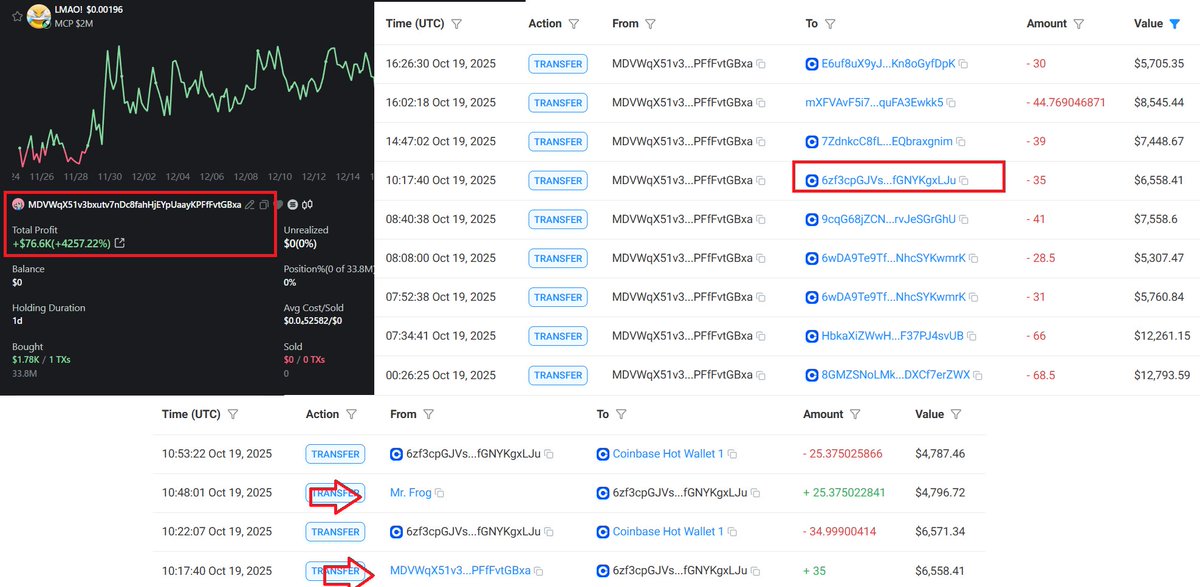Open the Action filter in the four-row table

pos(351,414)
